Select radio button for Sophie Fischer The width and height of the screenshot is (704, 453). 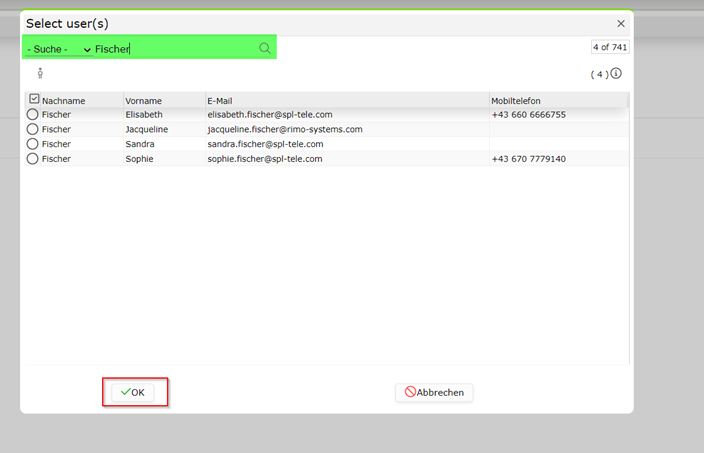(32, 159)
